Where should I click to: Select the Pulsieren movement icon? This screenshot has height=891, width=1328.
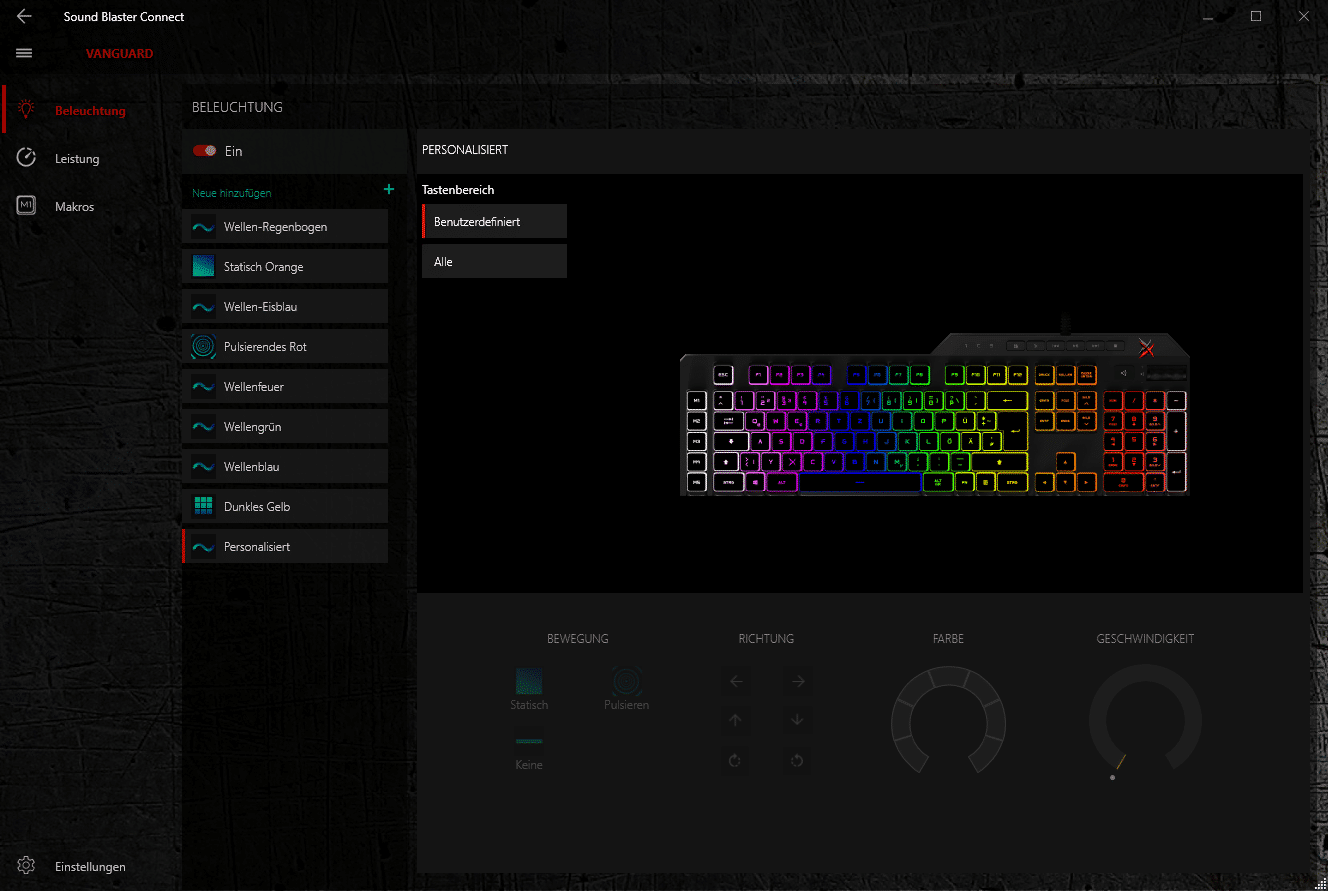point(626,681)
